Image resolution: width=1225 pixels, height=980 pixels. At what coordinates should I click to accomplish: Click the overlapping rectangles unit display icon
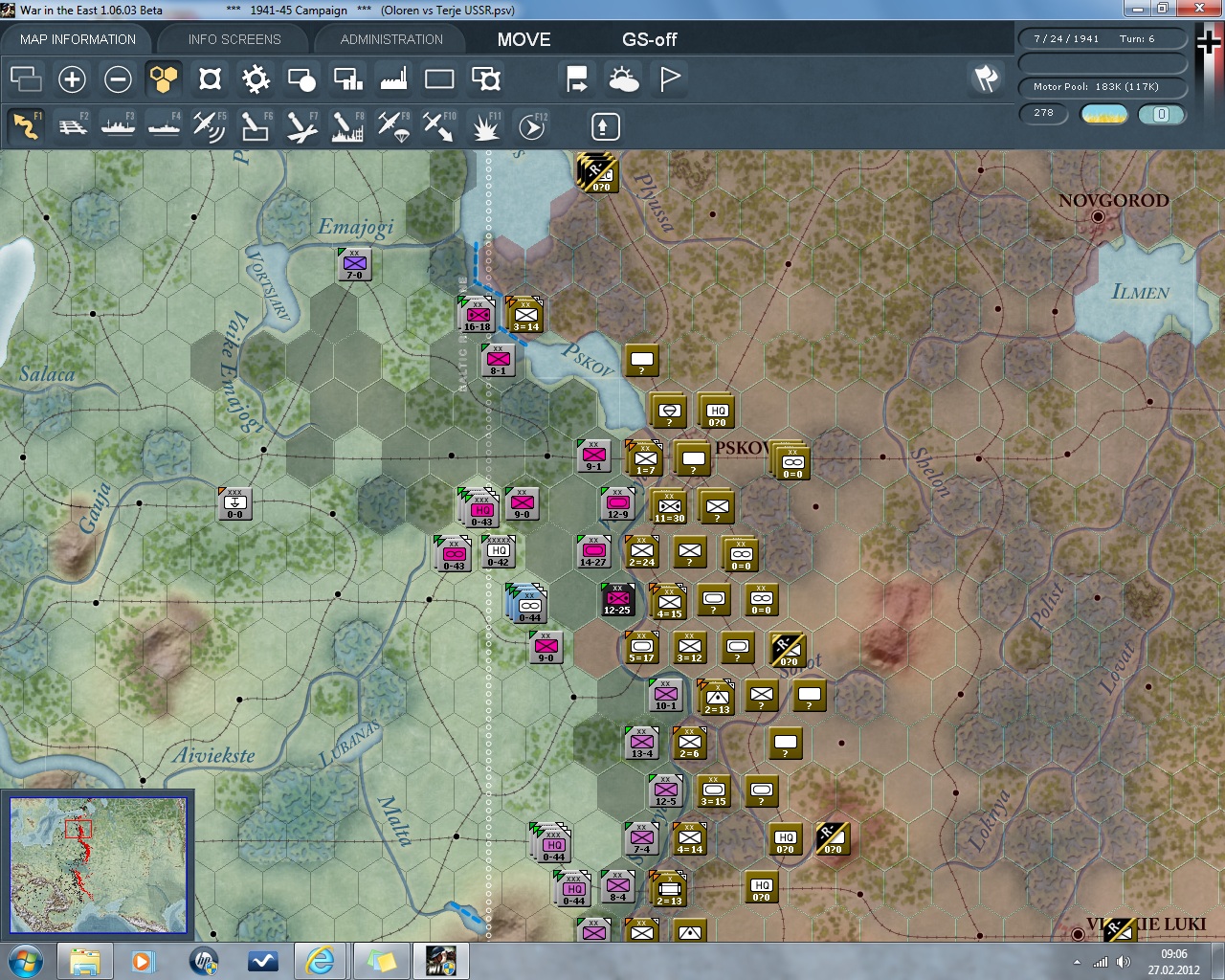click(26, 78)
